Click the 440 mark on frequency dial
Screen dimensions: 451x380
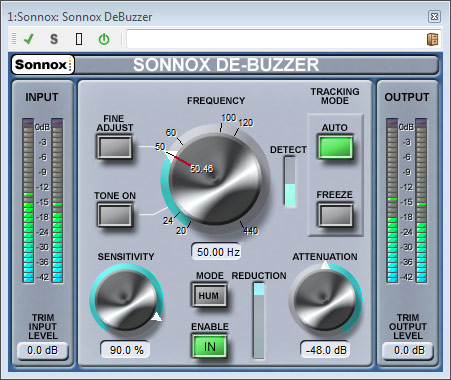(250, 230)
